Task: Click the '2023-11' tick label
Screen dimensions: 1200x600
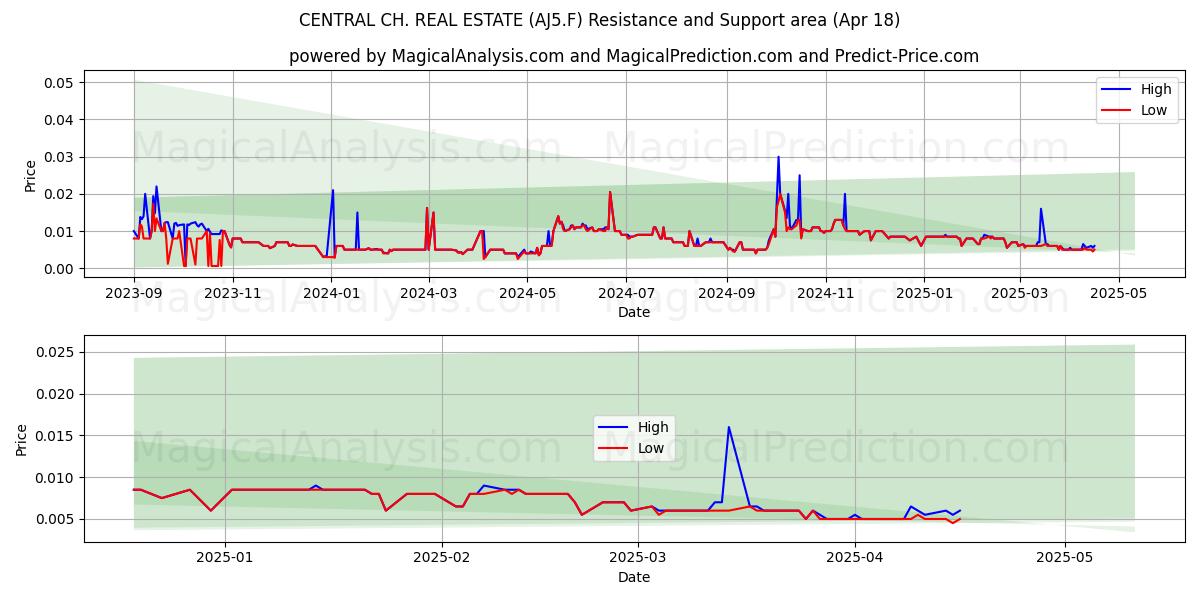Action: 233,293
